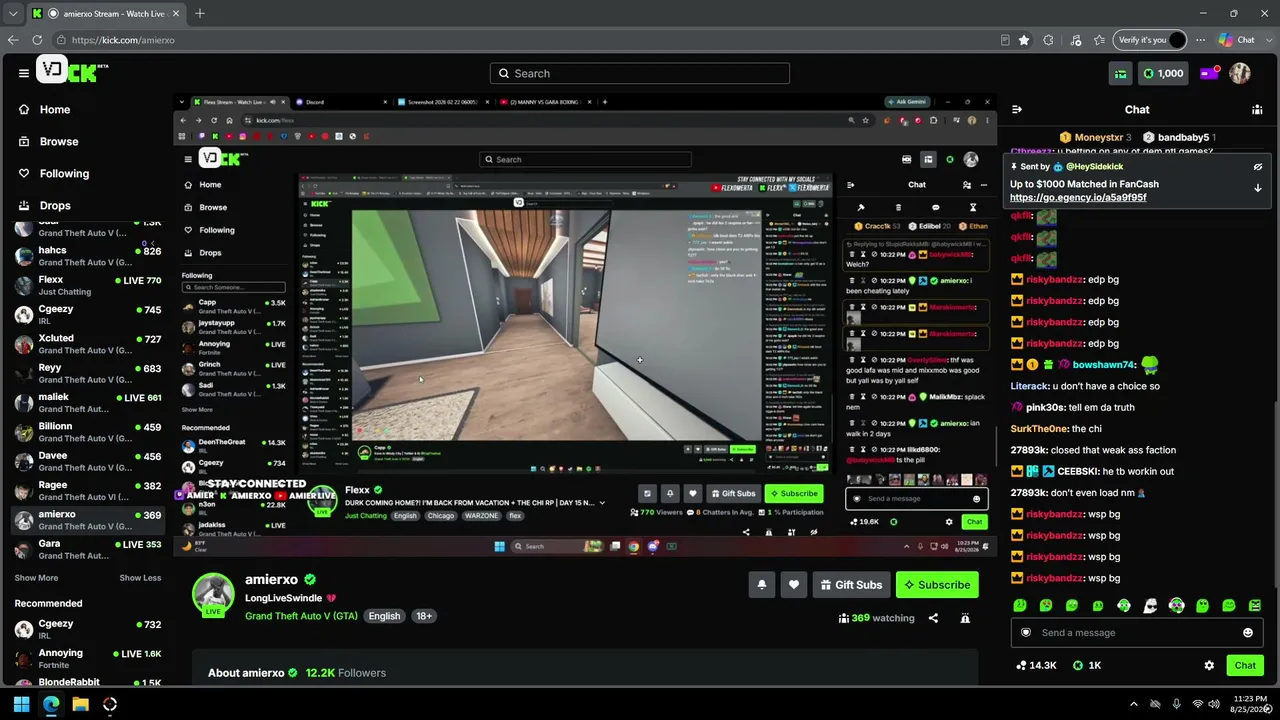
Task: Open the Xcluted channel in sidebar
Action: click(x=88, y=344)
